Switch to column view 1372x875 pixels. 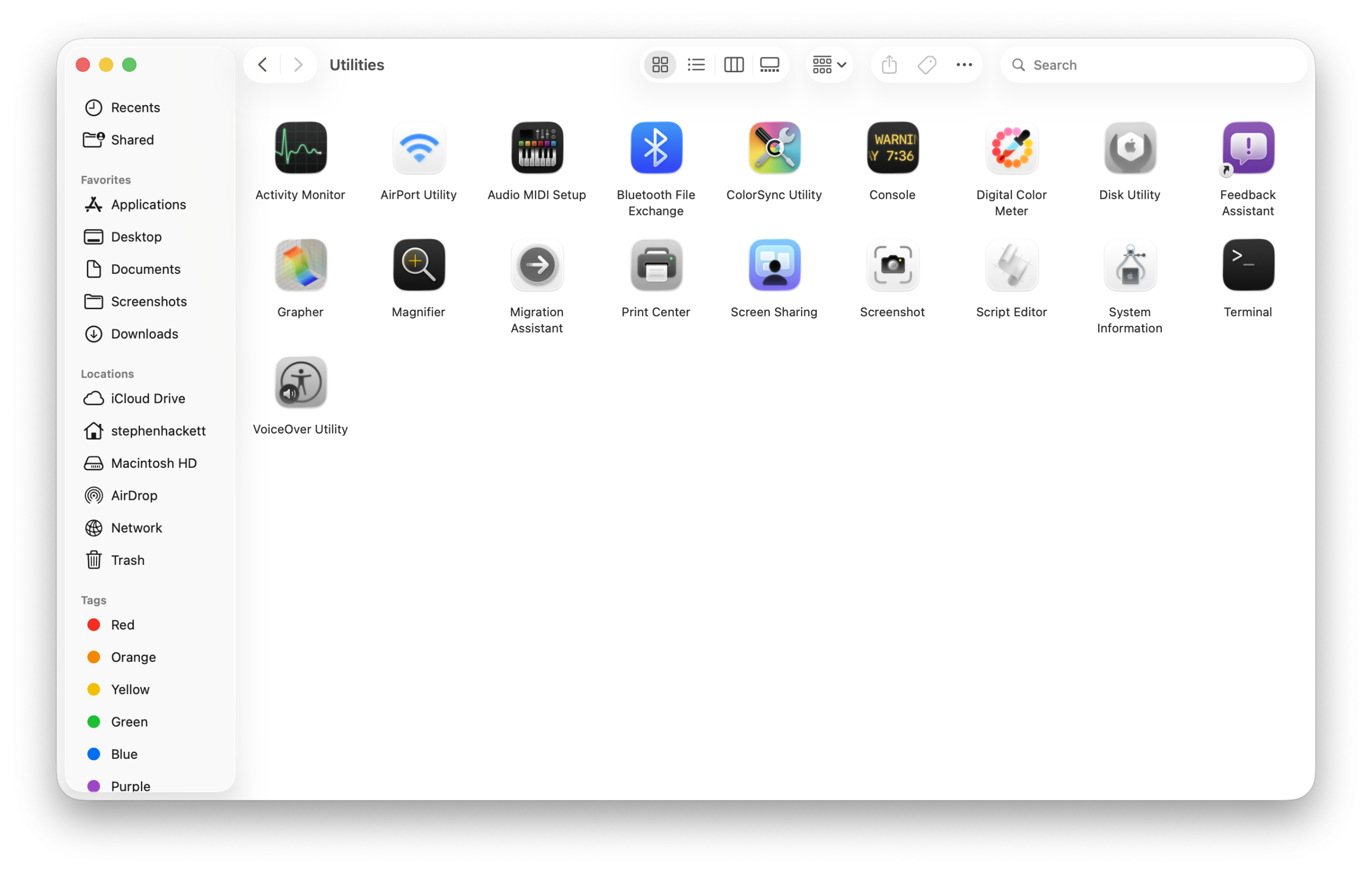click(733, 65)
